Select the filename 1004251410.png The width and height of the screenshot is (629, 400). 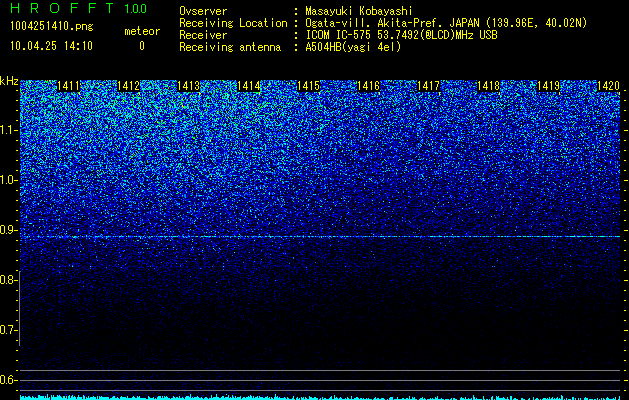(x=52, y=27)
